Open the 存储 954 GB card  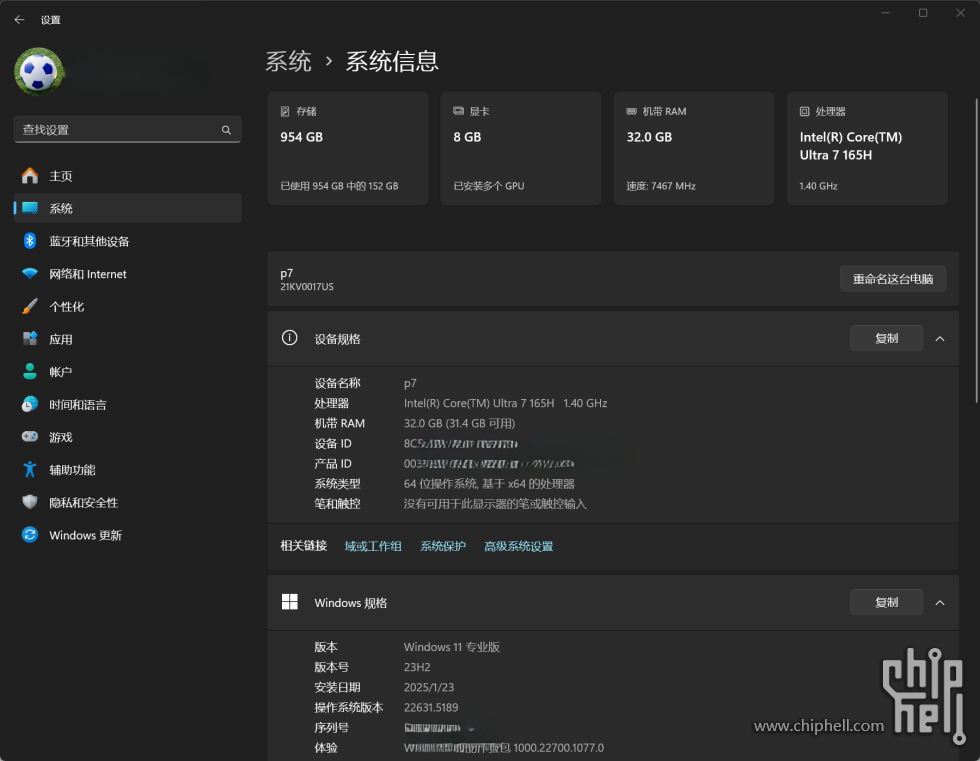(x=348, y=148)
